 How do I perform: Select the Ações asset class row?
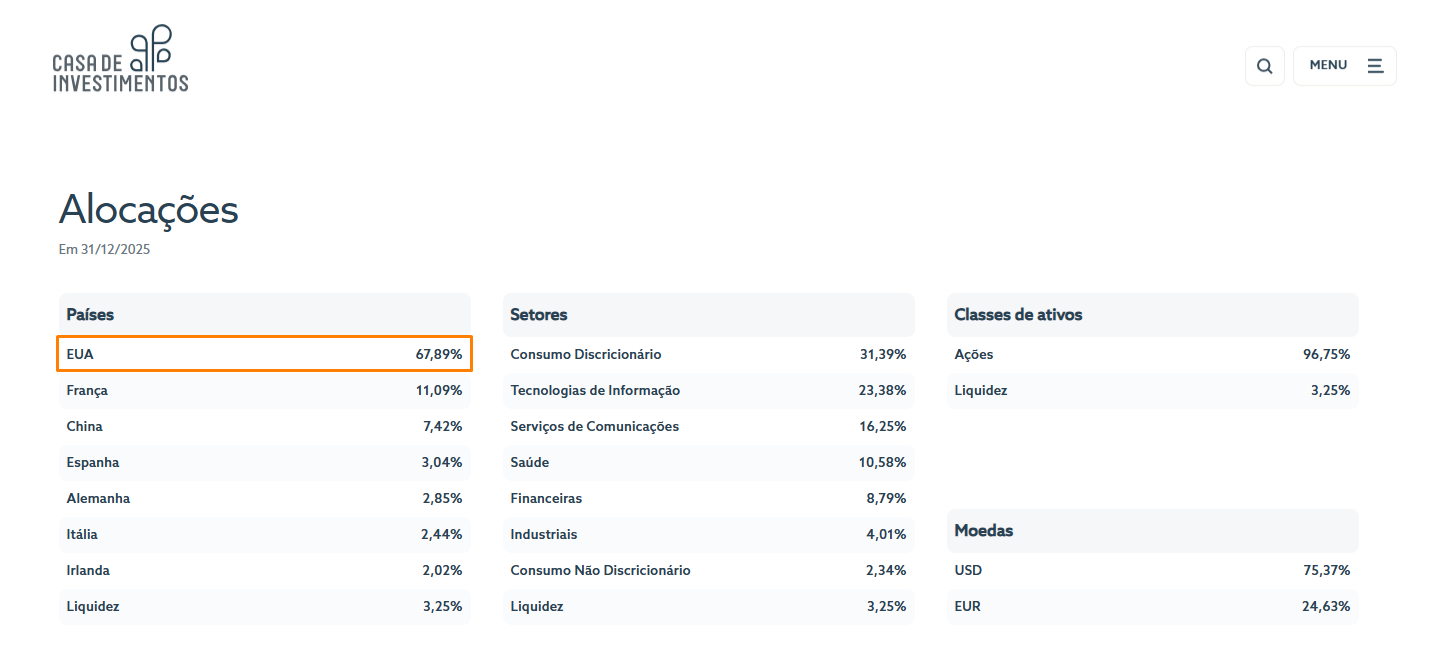coord(1153,354)
